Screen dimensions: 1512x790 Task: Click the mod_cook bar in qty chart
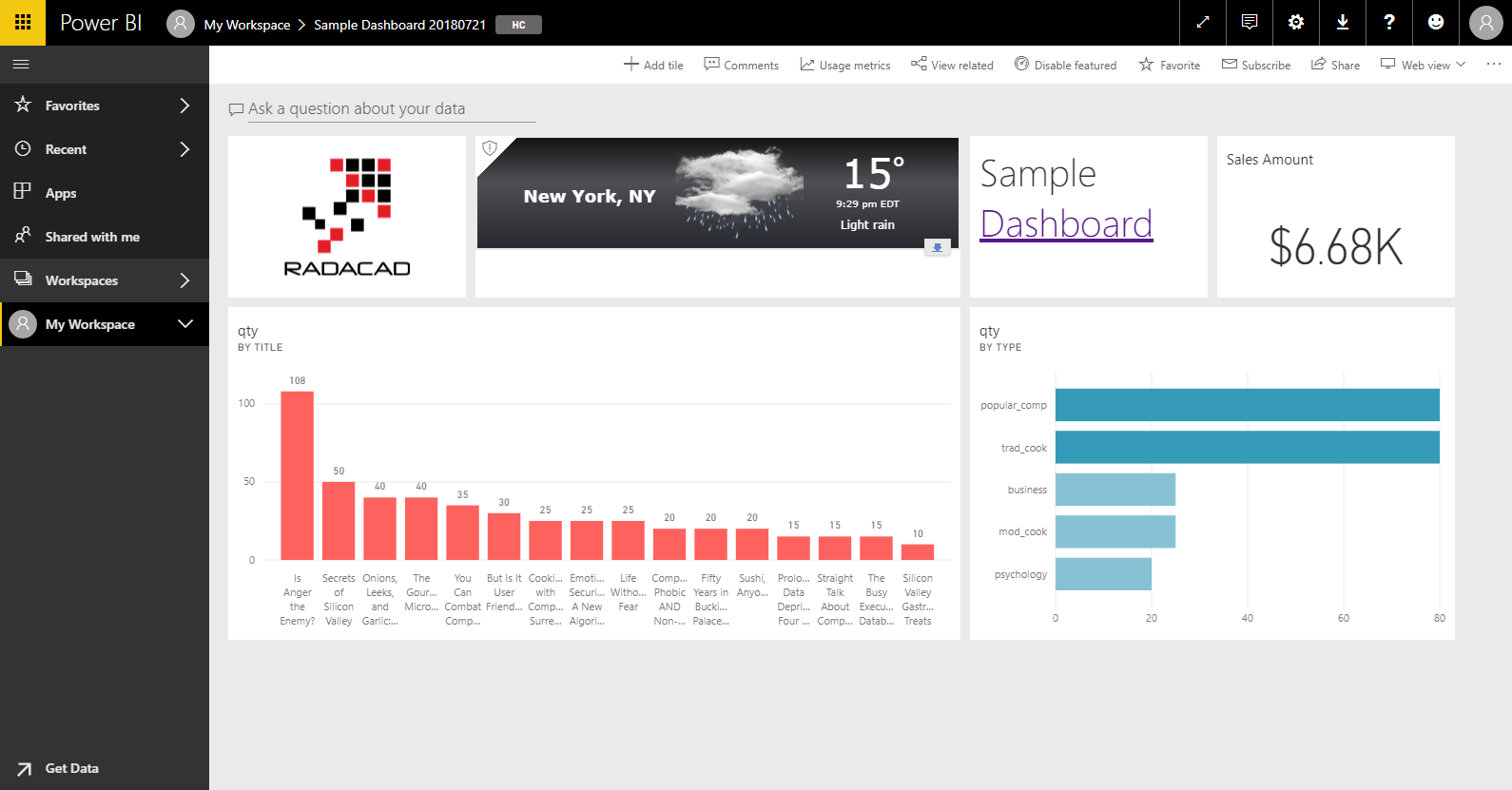[1115, 531]
